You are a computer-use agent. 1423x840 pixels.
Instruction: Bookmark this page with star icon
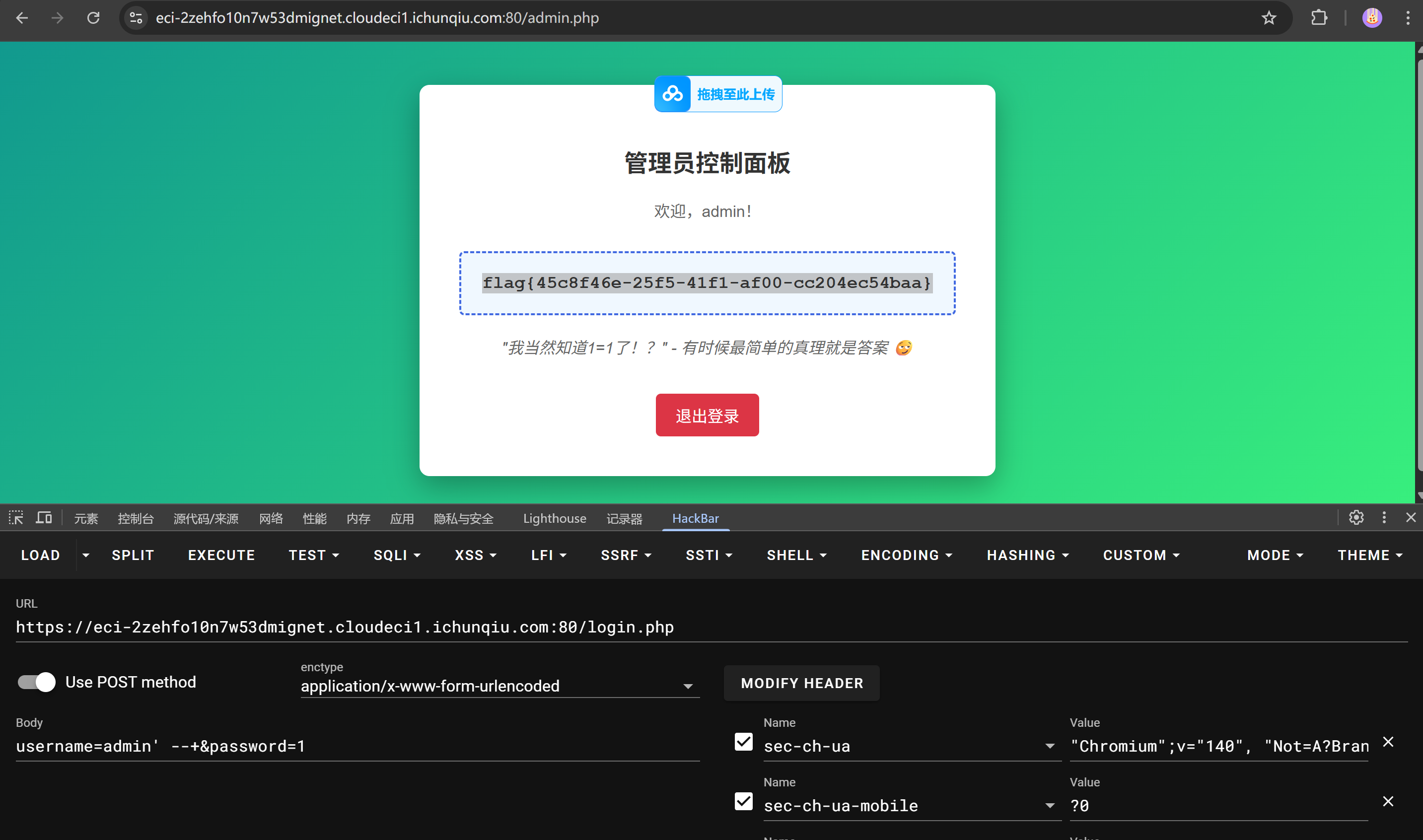(x=1269, y=18)
